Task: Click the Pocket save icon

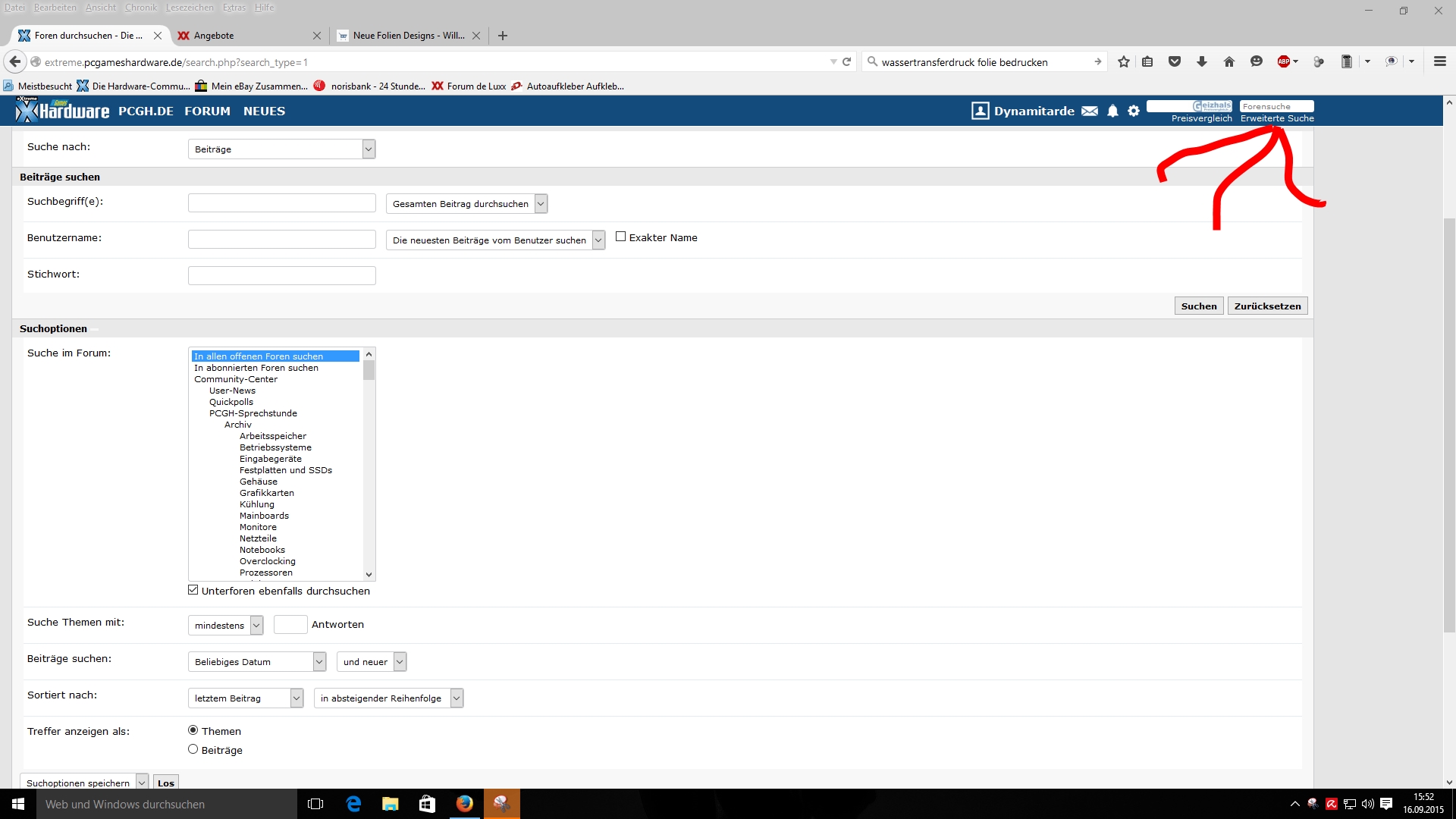Action: pos(1175,62)
